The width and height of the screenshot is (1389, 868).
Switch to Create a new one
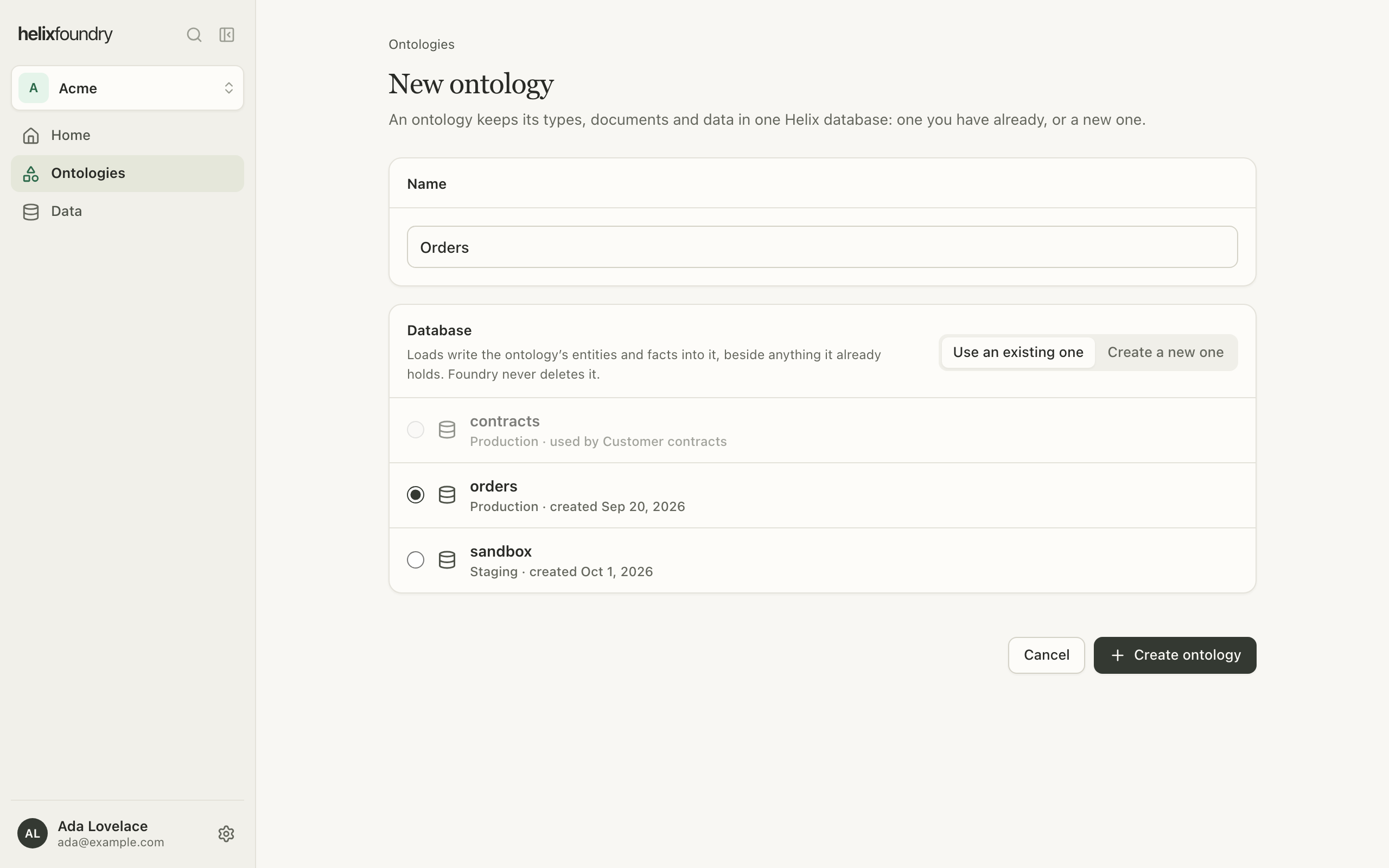coord(1165,353)
